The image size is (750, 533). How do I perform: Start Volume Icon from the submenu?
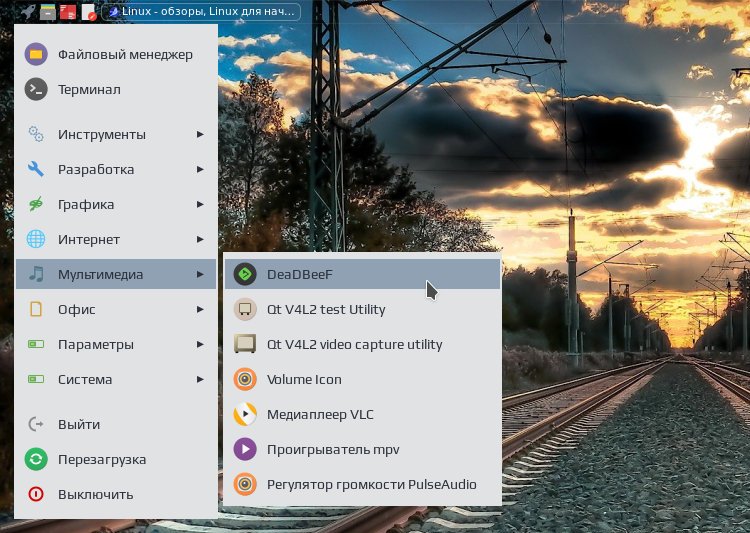pos(363,379)
